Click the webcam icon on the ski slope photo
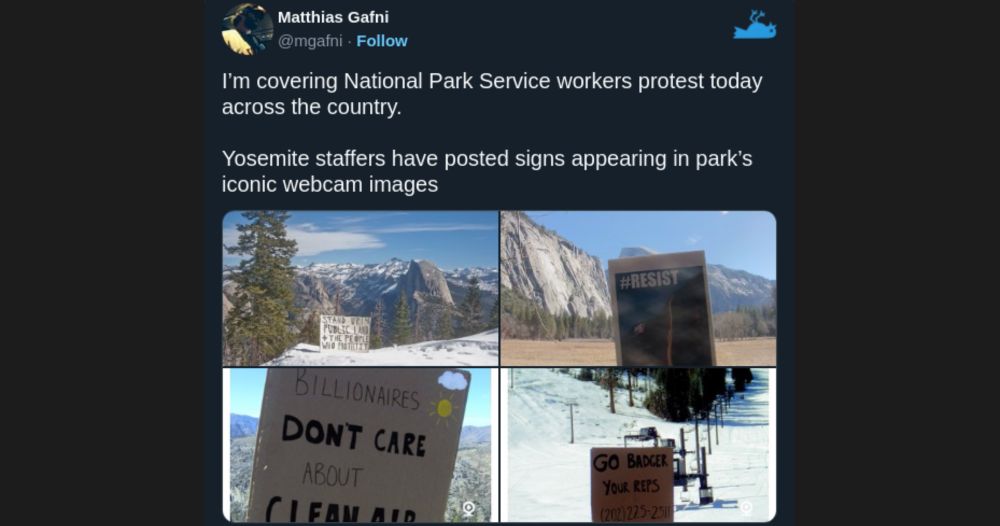 pos(746,508)
